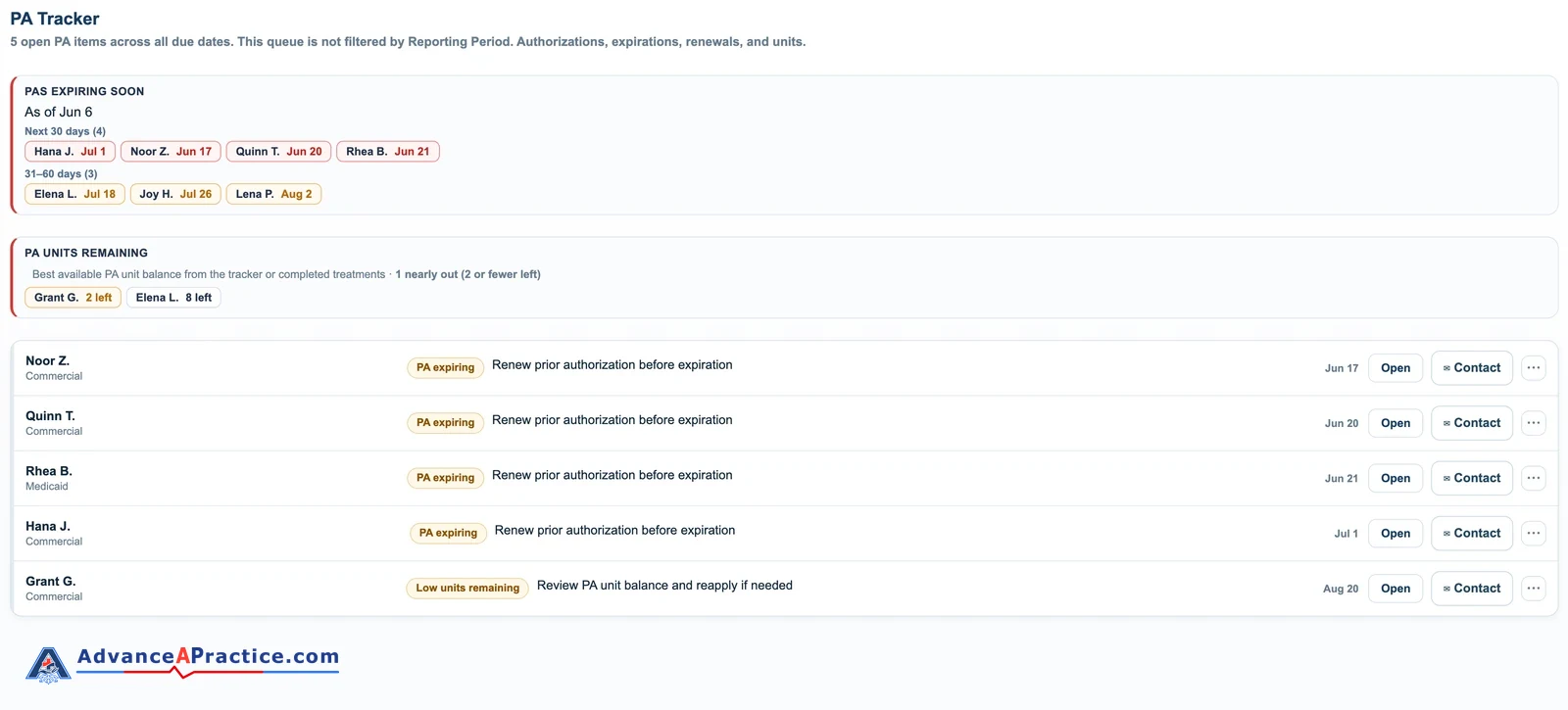Image resolution: width=1568 pixels, height=710 pixels.
Task: Click the PA expiring badge for Noor Z.
Action: click(445, 368)
